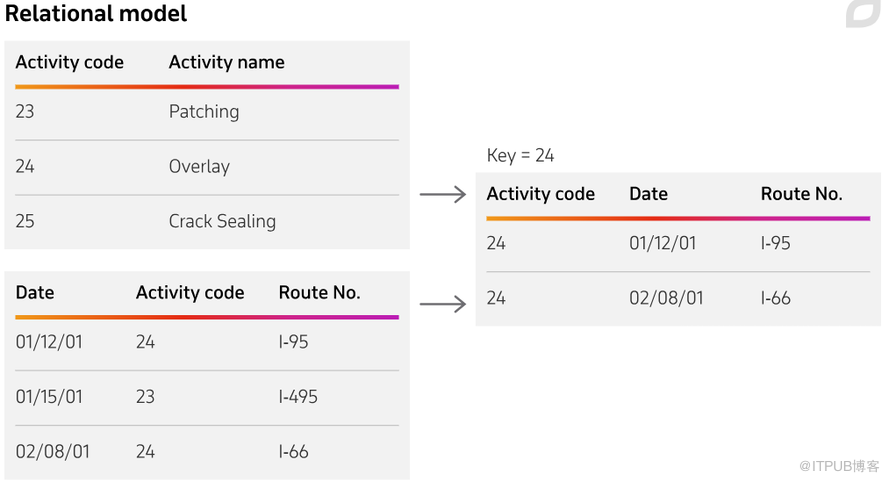Click the gradient line under the "Activity name" header
889x481 pixels.
point(280,87)
